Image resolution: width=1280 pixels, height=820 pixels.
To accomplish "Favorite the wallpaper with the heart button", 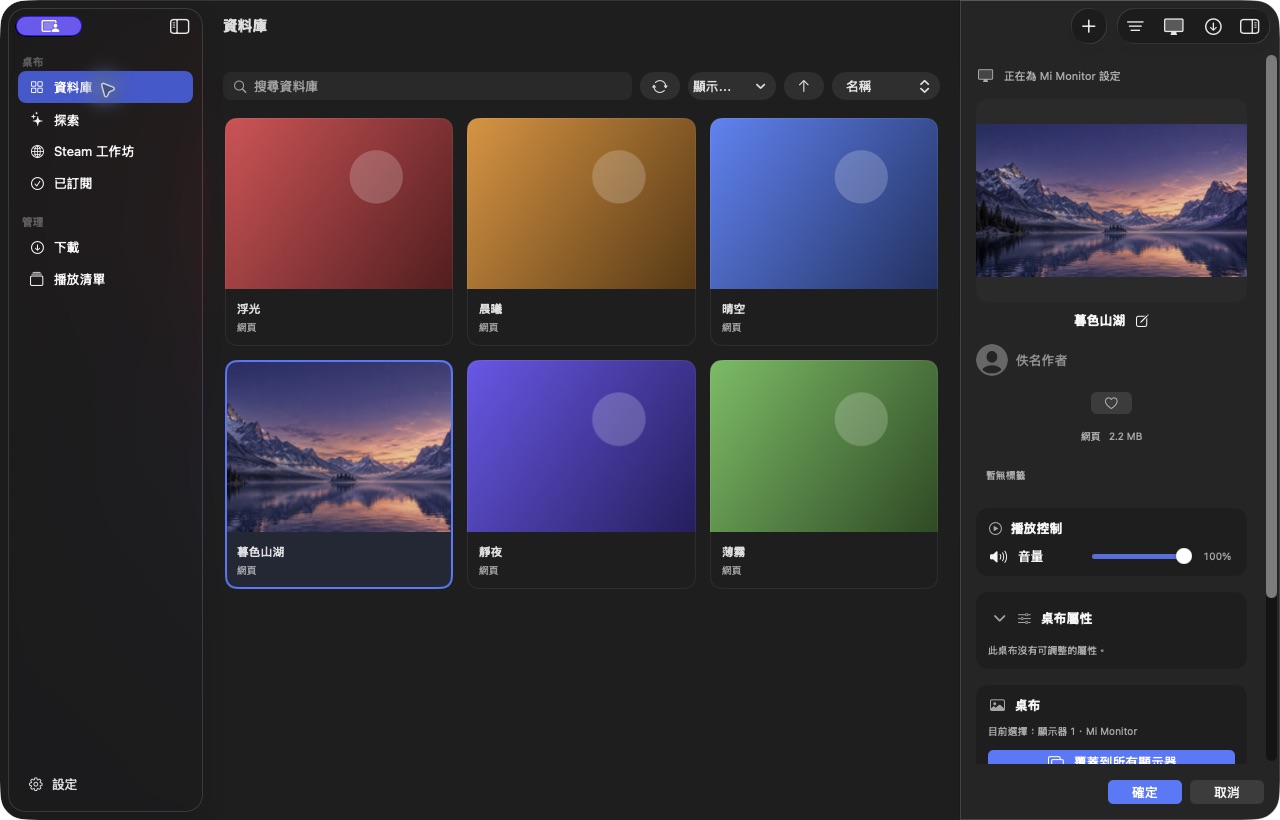I will [1111, 403].
